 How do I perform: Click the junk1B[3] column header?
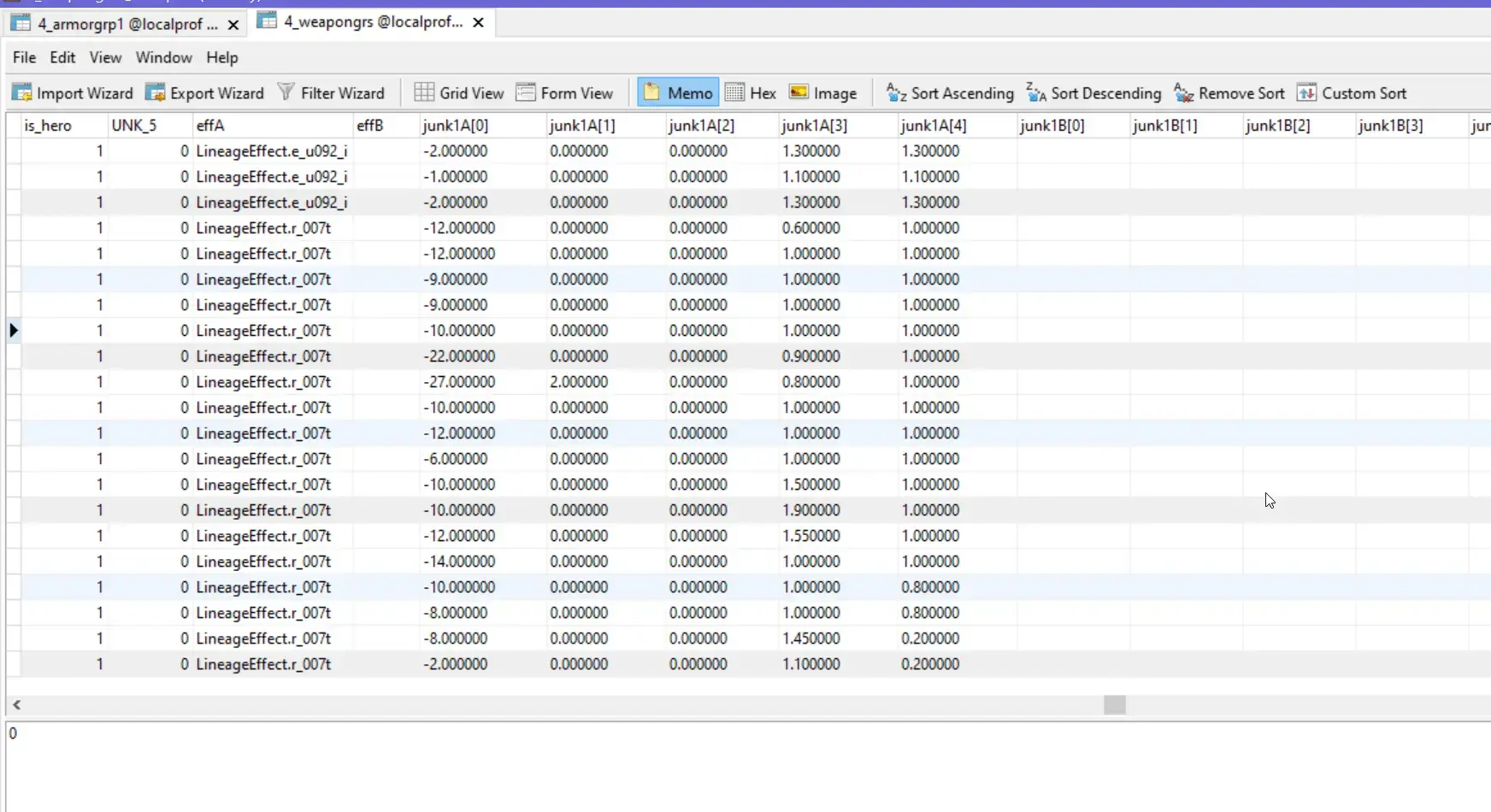[1411, 126]
